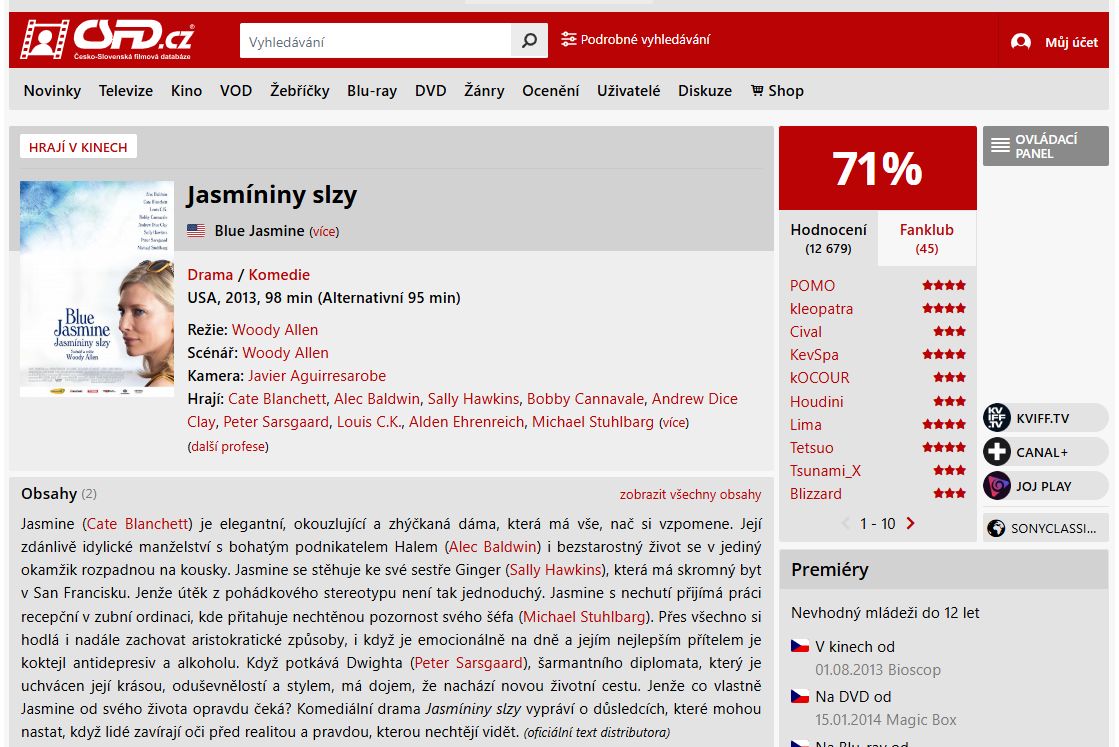The width and height of the screenshot is (1119, 747).
Task: Open the Komedie genre link
Action: point(279,275)
